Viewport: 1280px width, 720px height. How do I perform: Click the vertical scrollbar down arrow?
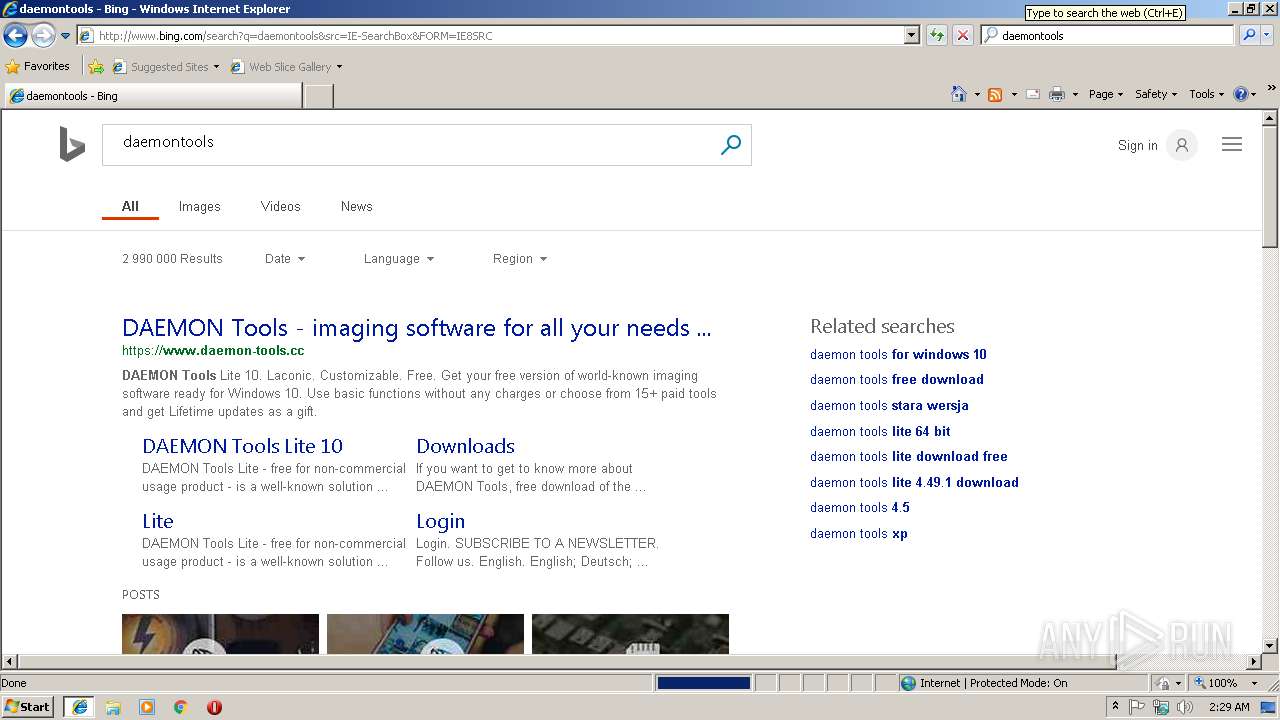1270,646
